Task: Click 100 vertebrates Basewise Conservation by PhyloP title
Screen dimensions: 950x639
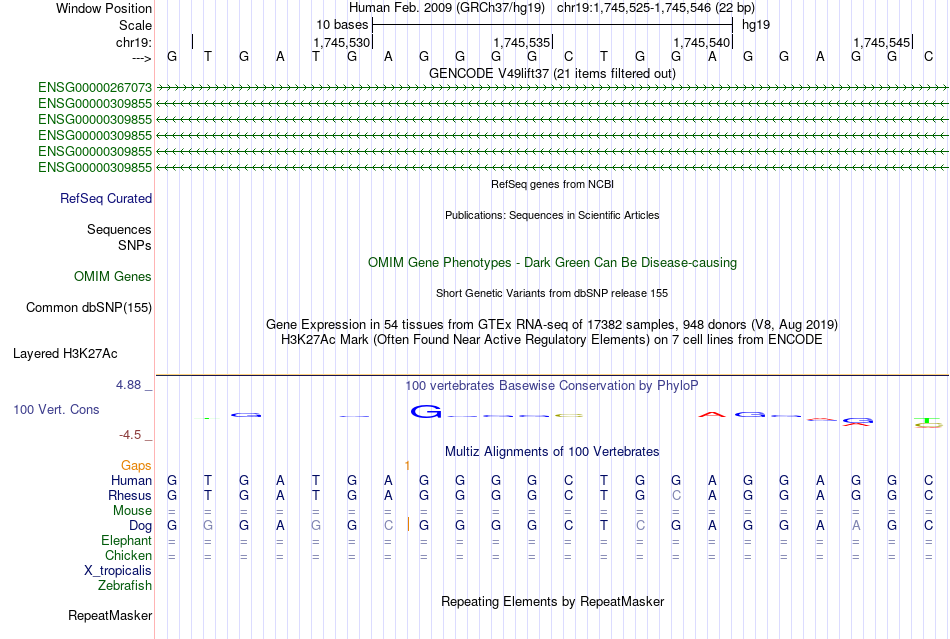Action: click(x=552, y=386)
